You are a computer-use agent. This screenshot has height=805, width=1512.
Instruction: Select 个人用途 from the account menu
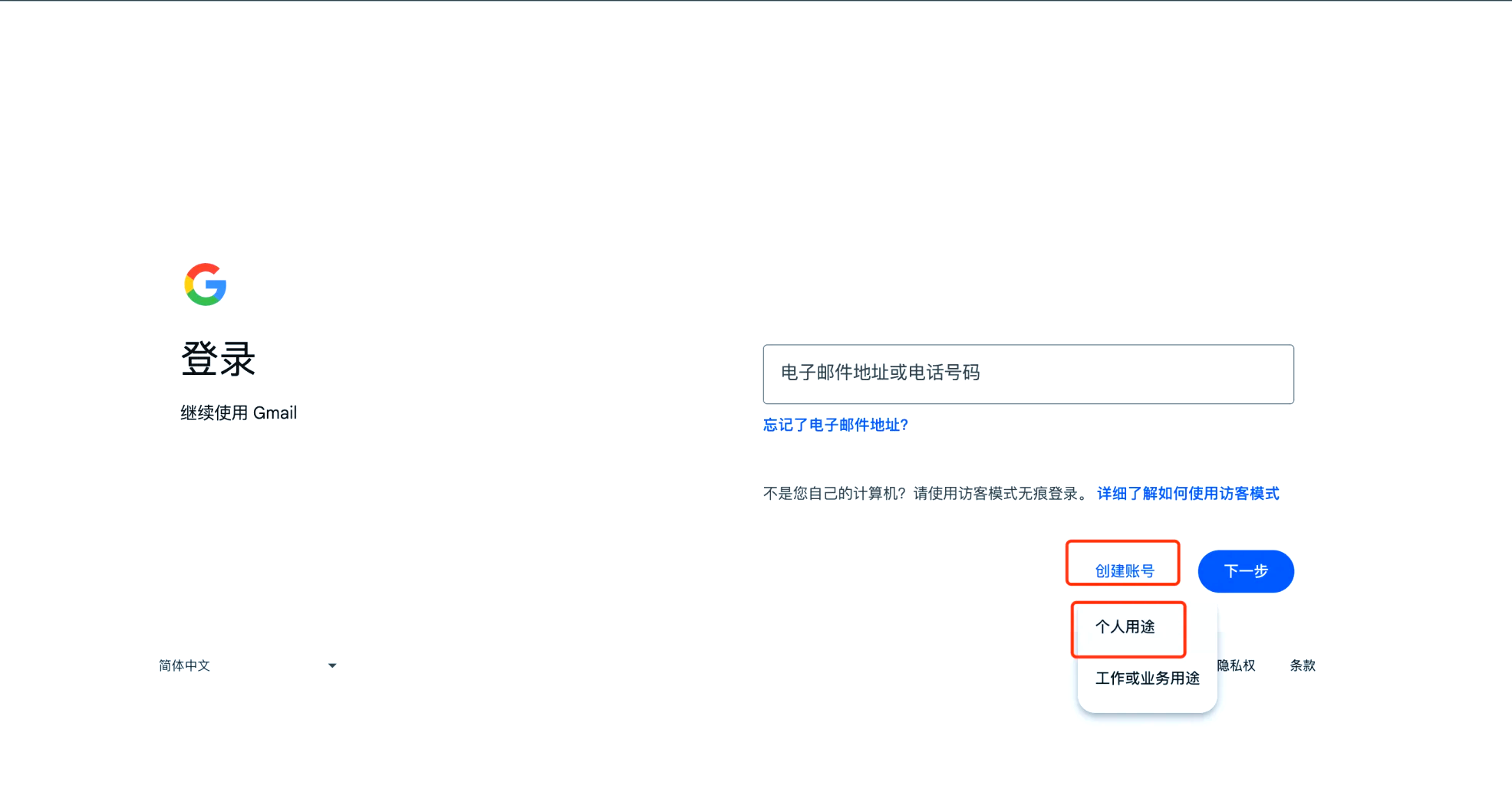point(1125,627)
